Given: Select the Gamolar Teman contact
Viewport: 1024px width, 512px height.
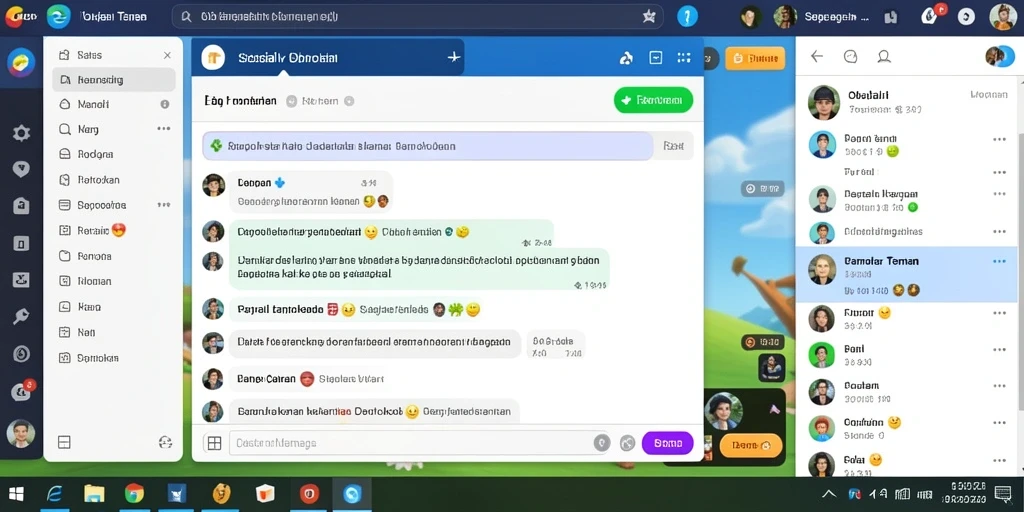Looking at the screenshot, I should click(906, 274).
